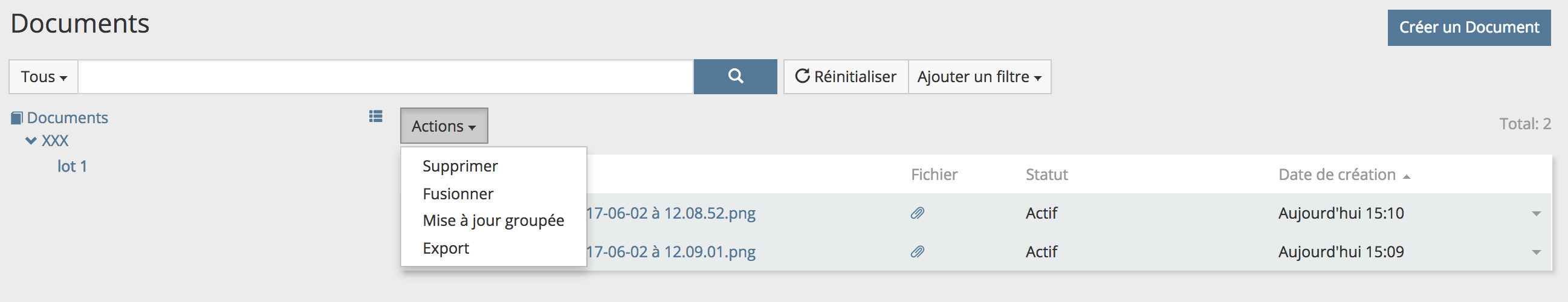Click the Réinitialiser reset button
Viewport: 1568px width, 302px height.
(846, 77)
